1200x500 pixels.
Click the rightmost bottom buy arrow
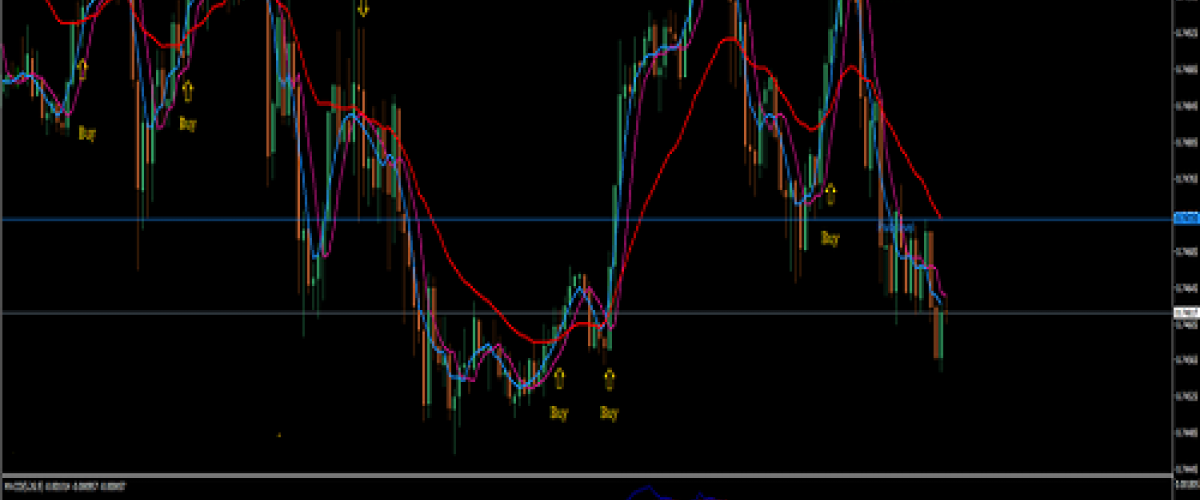coord(609,379)
